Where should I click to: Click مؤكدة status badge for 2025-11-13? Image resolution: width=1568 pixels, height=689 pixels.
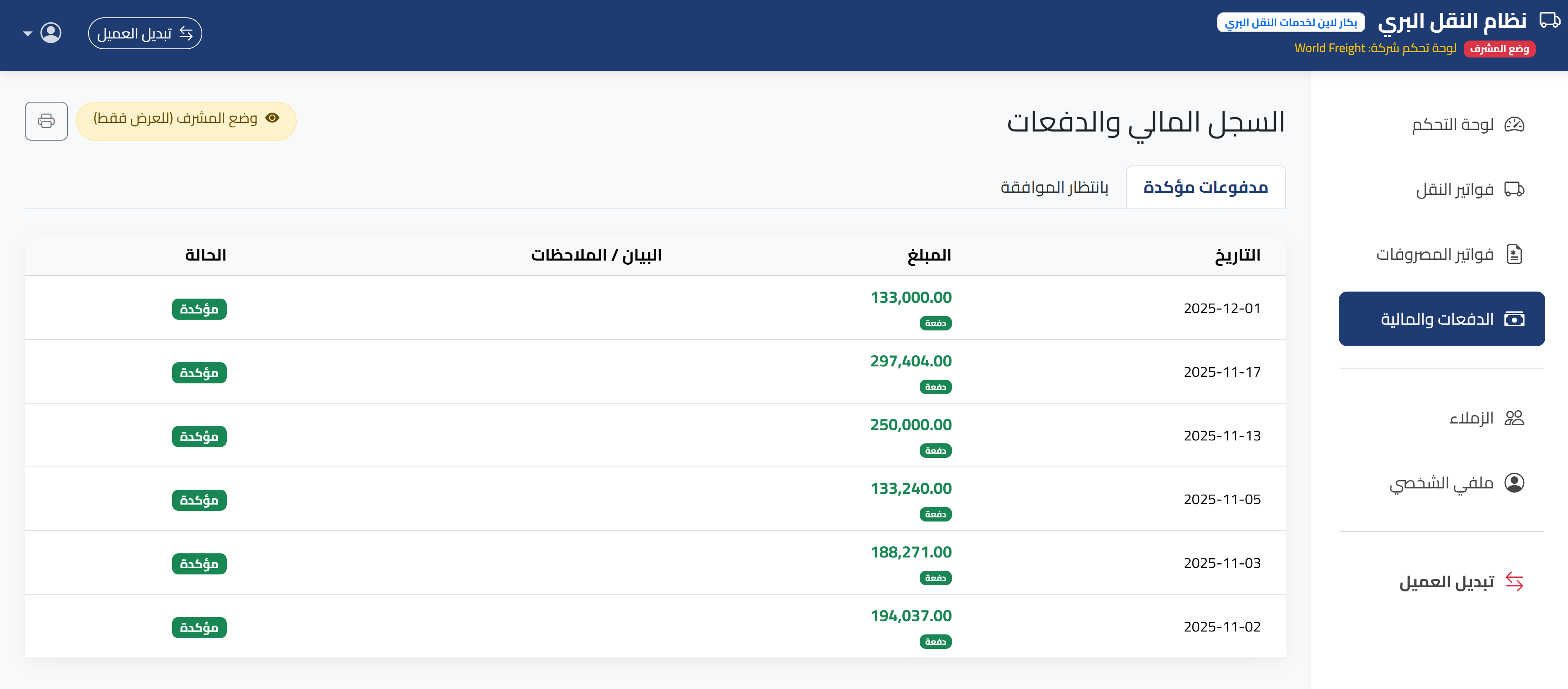point(199,436)
